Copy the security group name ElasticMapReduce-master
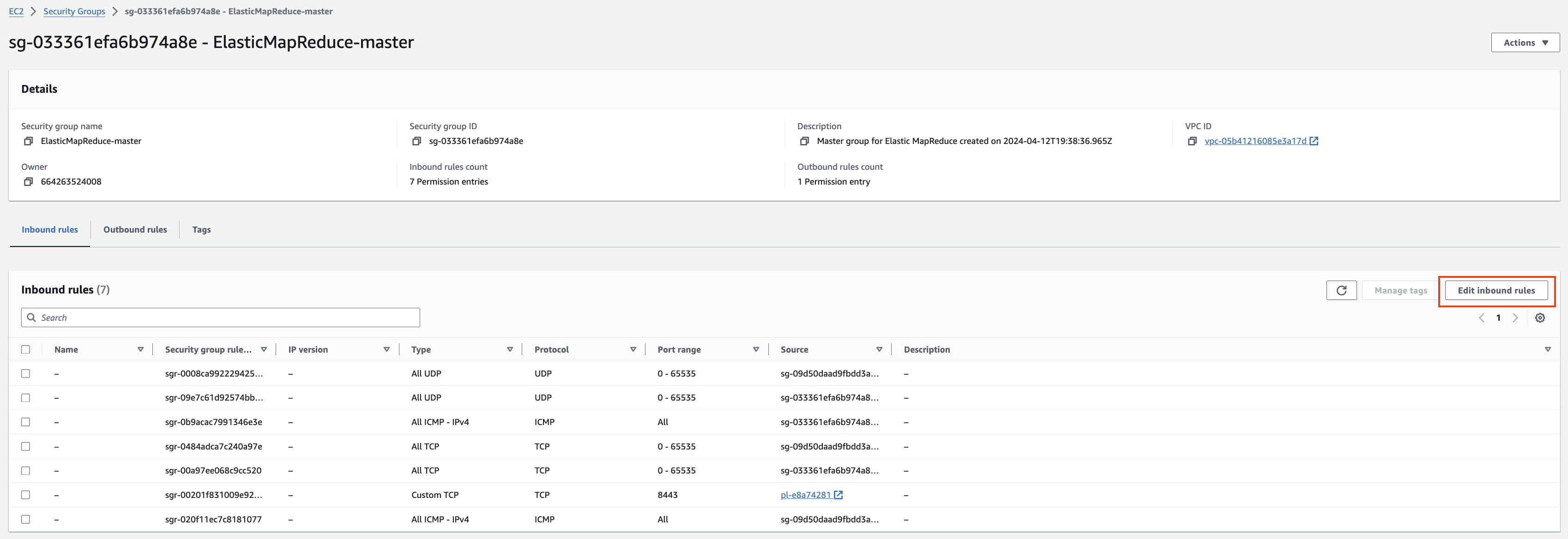1568x539 pixels. point(28,141)
